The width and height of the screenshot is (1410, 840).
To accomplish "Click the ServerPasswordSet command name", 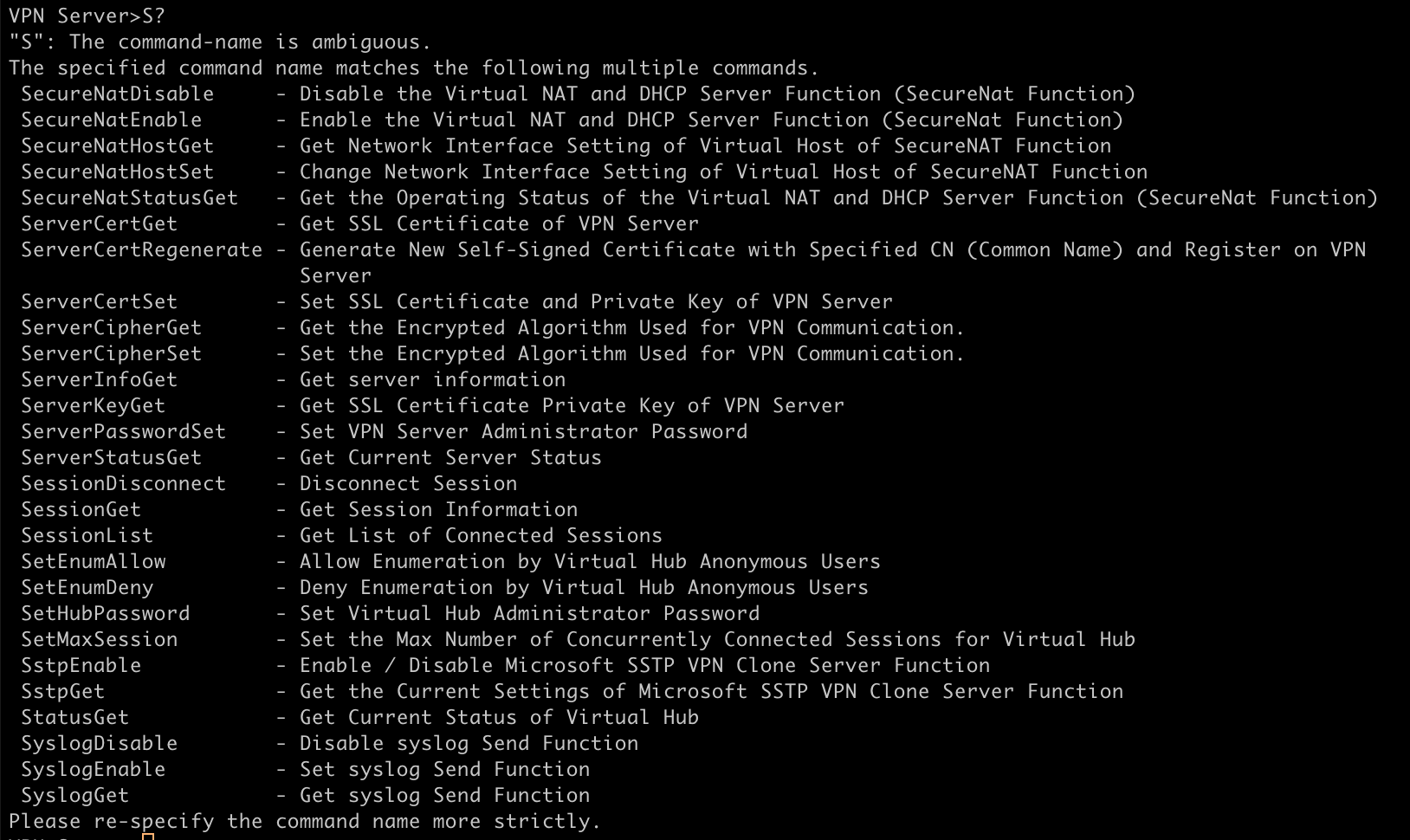I will [x=124, y=431].
